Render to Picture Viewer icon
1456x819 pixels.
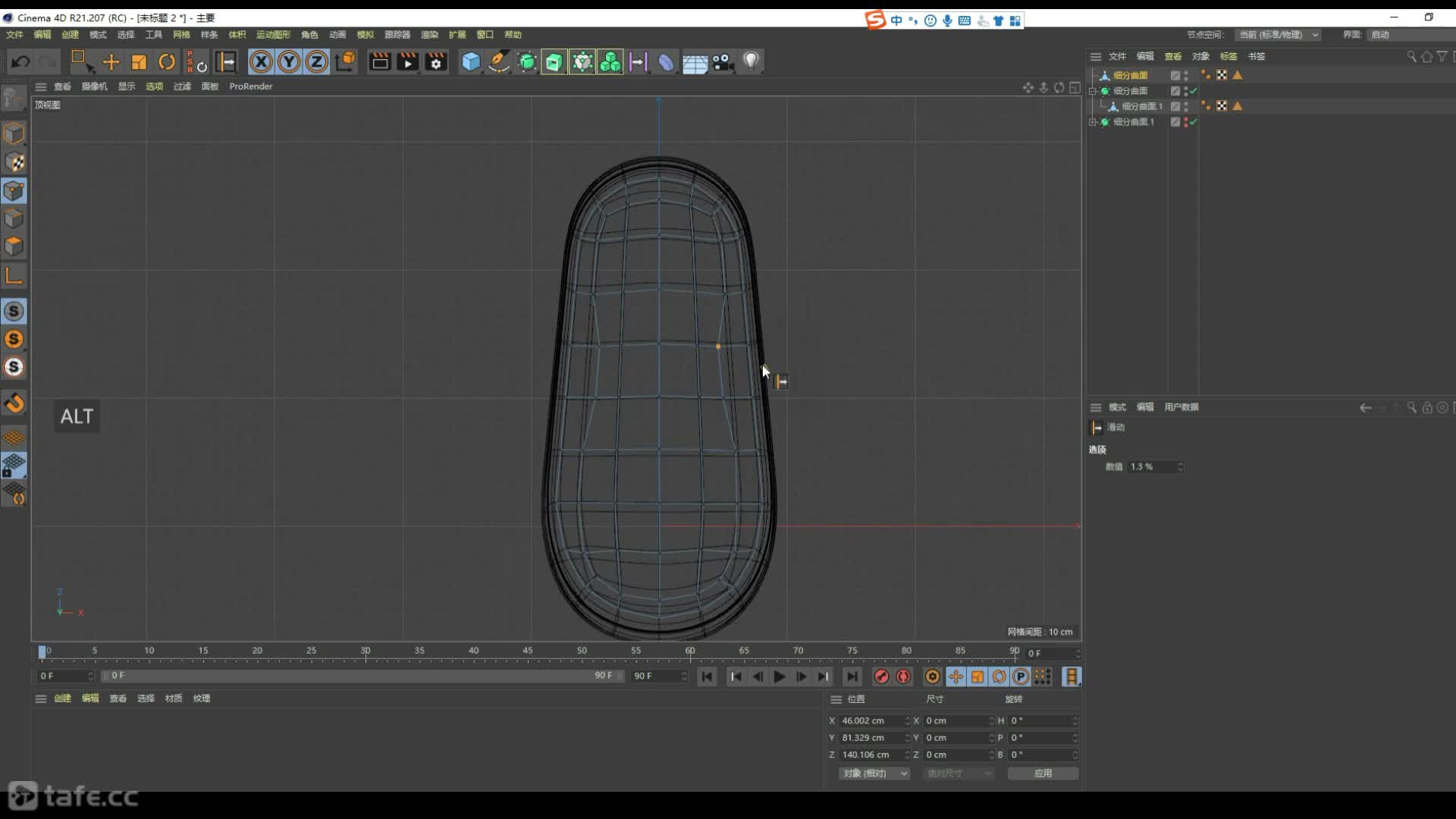407,61
